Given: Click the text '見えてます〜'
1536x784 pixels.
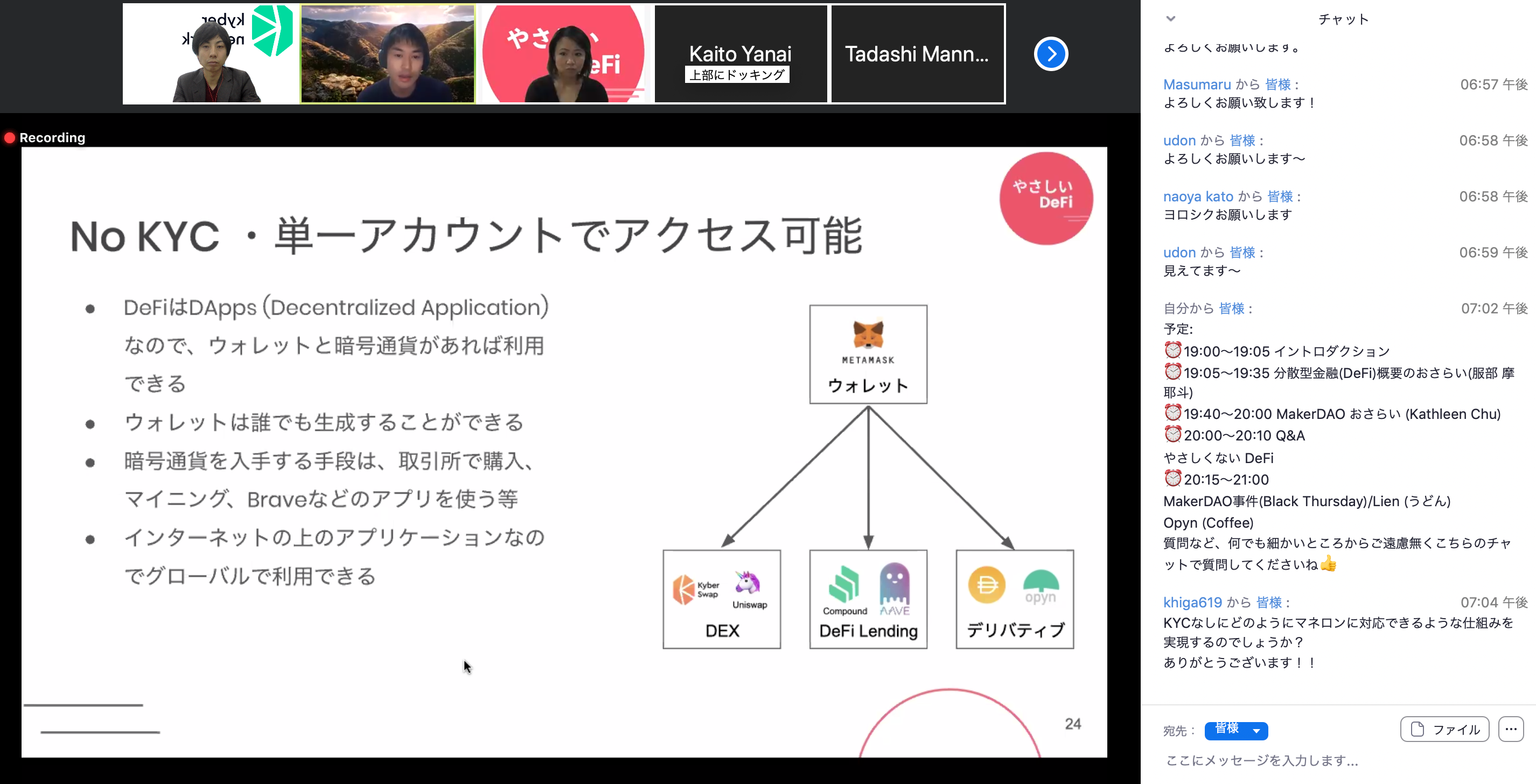Looking at the screenshot, I should click(x=1202, y=271).
